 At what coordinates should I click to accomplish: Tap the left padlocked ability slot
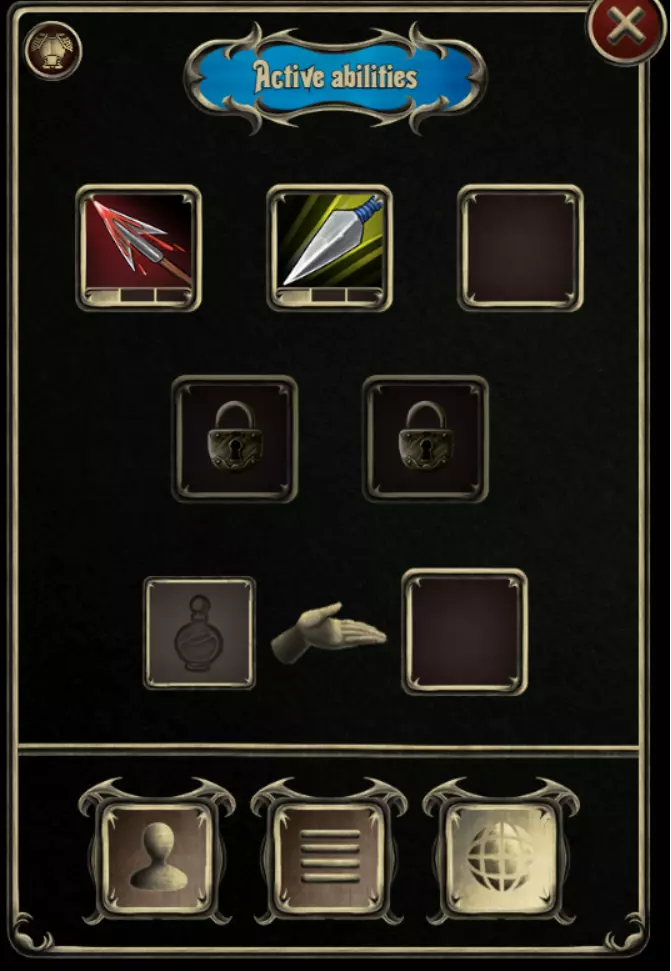point(235,438)
